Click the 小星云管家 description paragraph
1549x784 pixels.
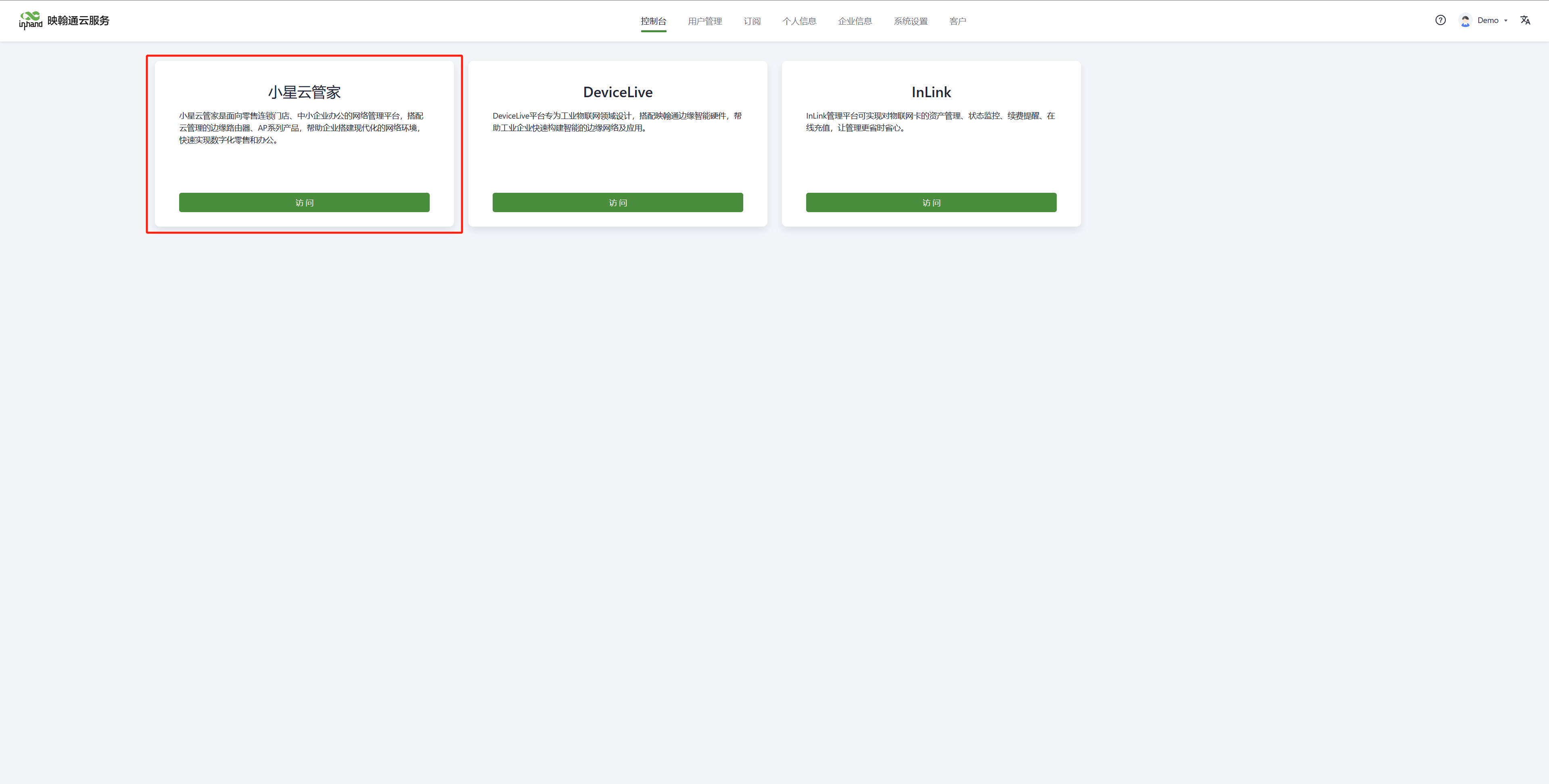point(302,128)
